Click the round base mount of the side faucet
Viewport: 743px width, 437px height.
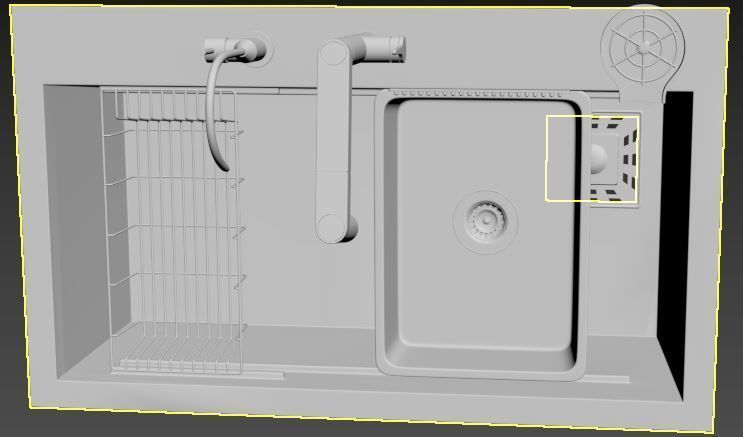click(x=258, y=49)
